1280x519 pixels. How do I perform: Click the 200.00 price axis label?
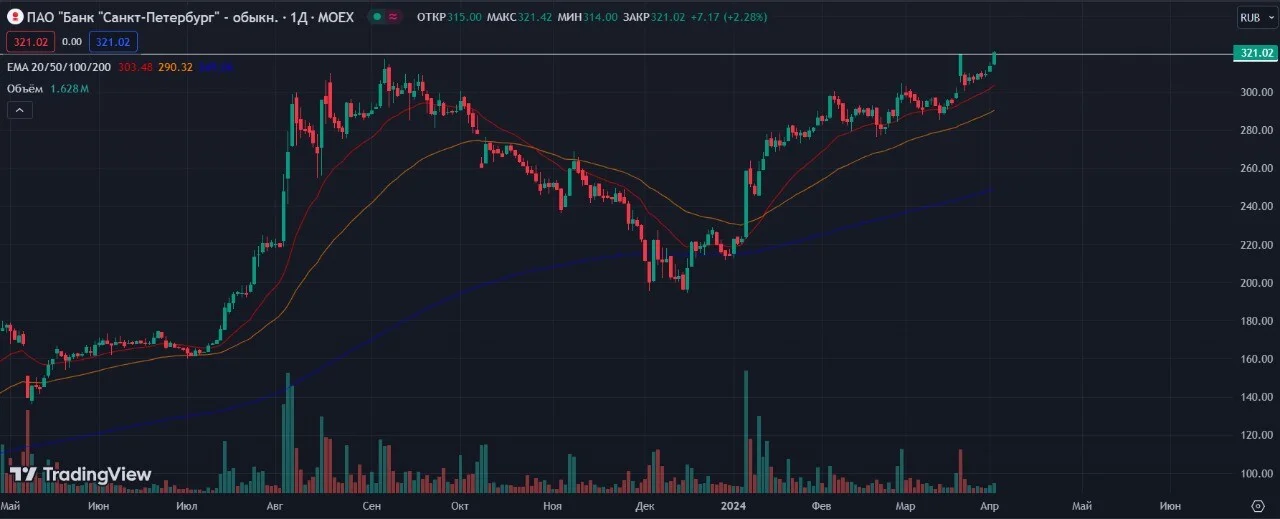tap(1256, 283)
